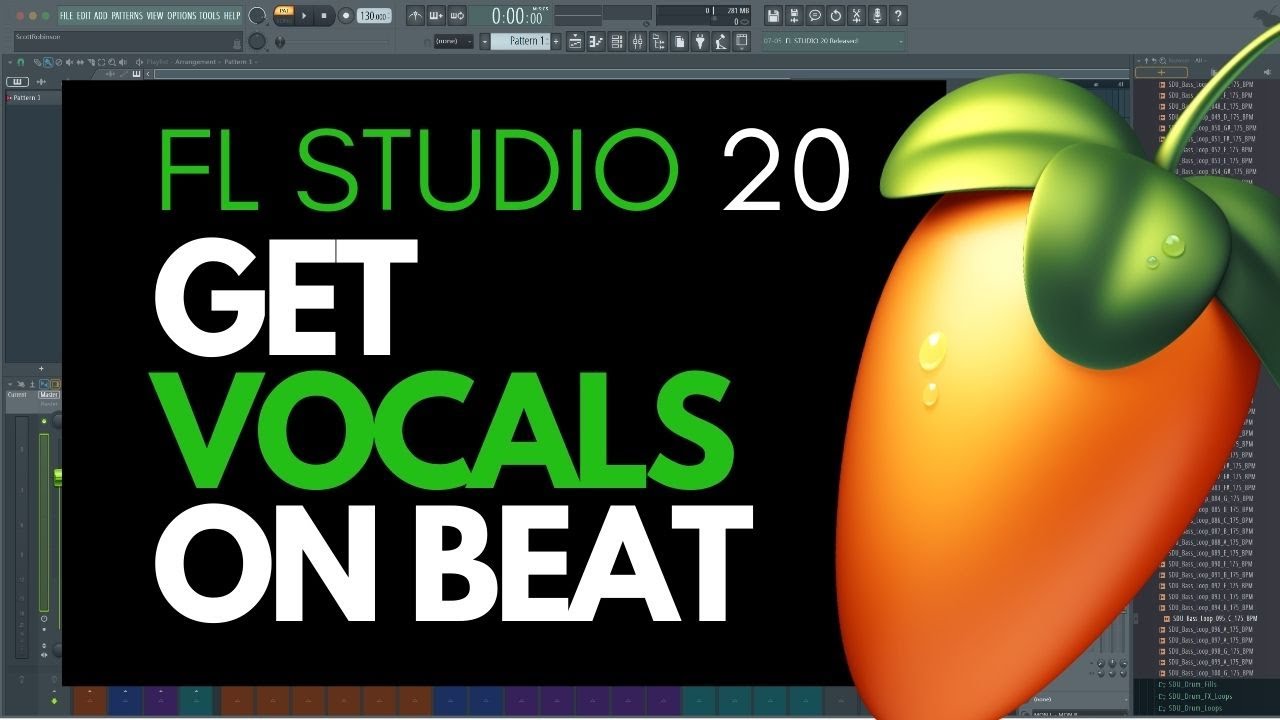Open the ADD menu
This screenshot has height=720, width=1280.
coord(101,16)
